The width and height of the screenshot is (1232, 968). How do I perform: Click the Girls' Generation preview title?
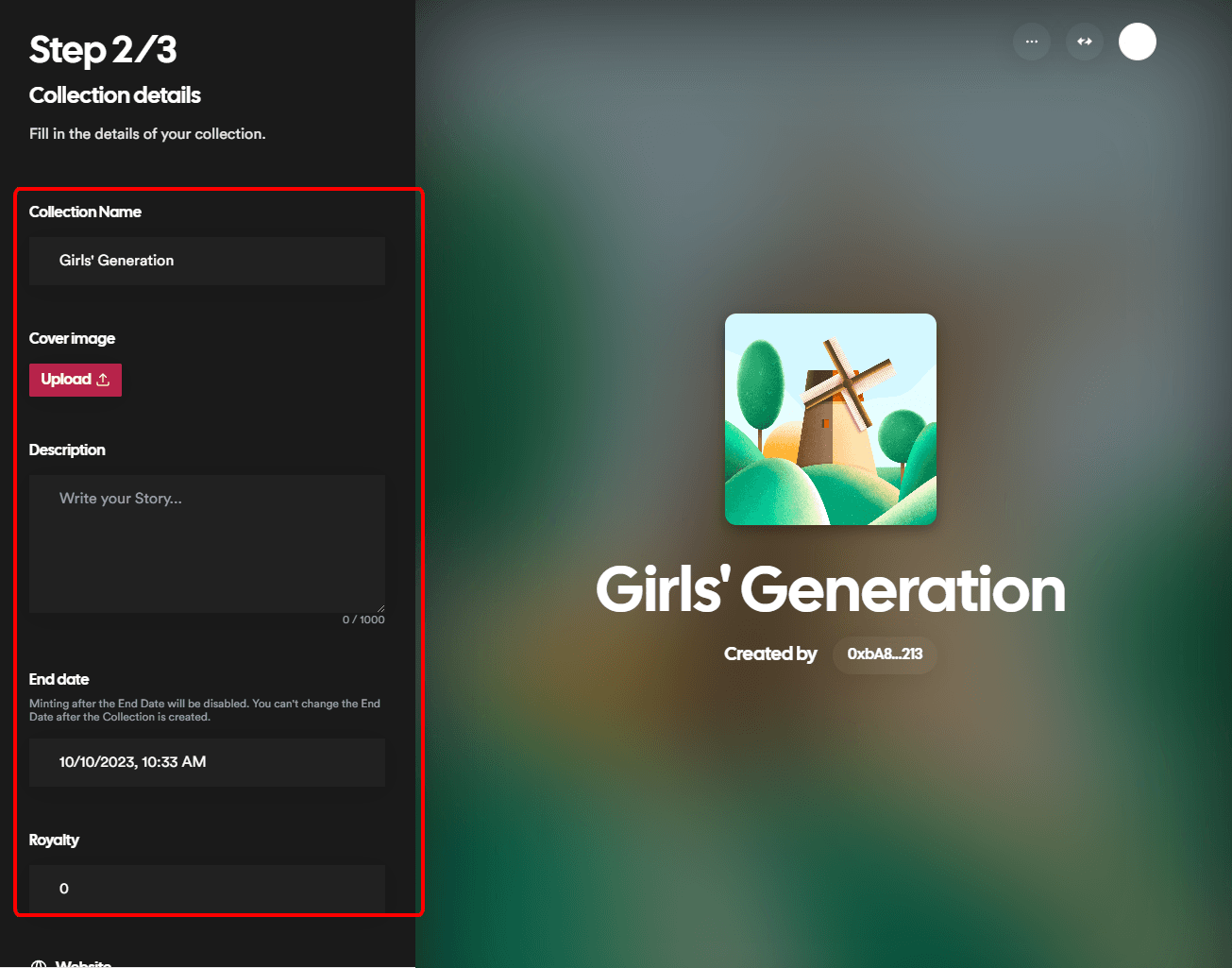point(831,589)
